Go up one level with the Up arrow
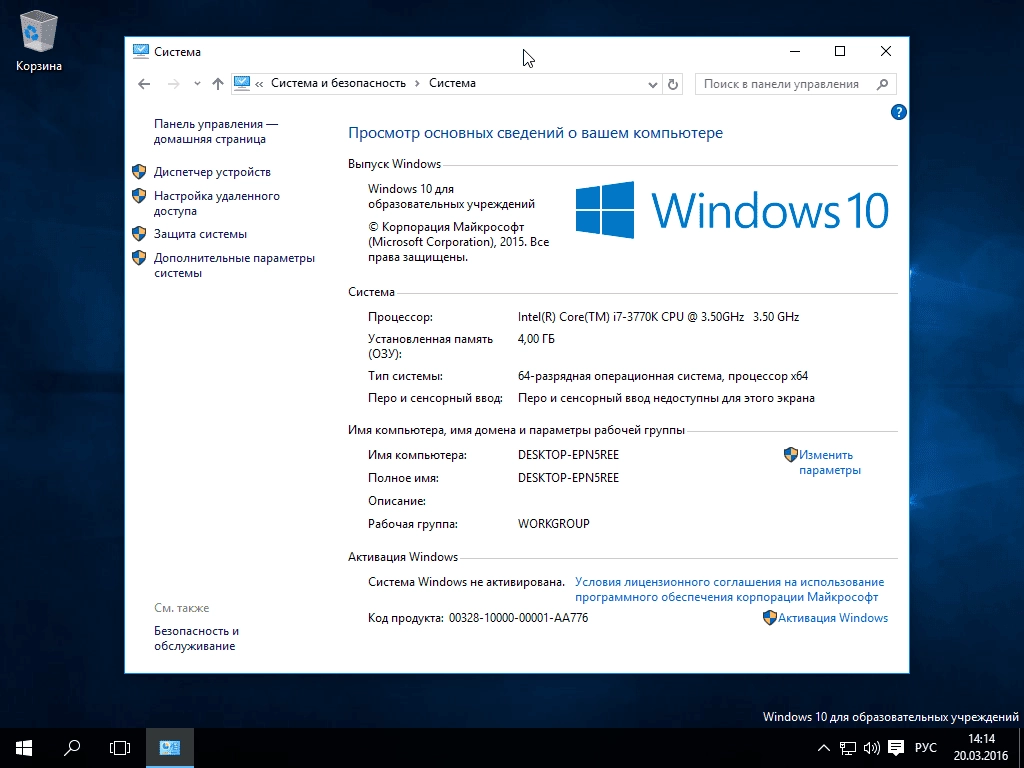Image resolution: width=1024 pixels, height=768 pixels. pyautogui.click(x=217, y=84)
